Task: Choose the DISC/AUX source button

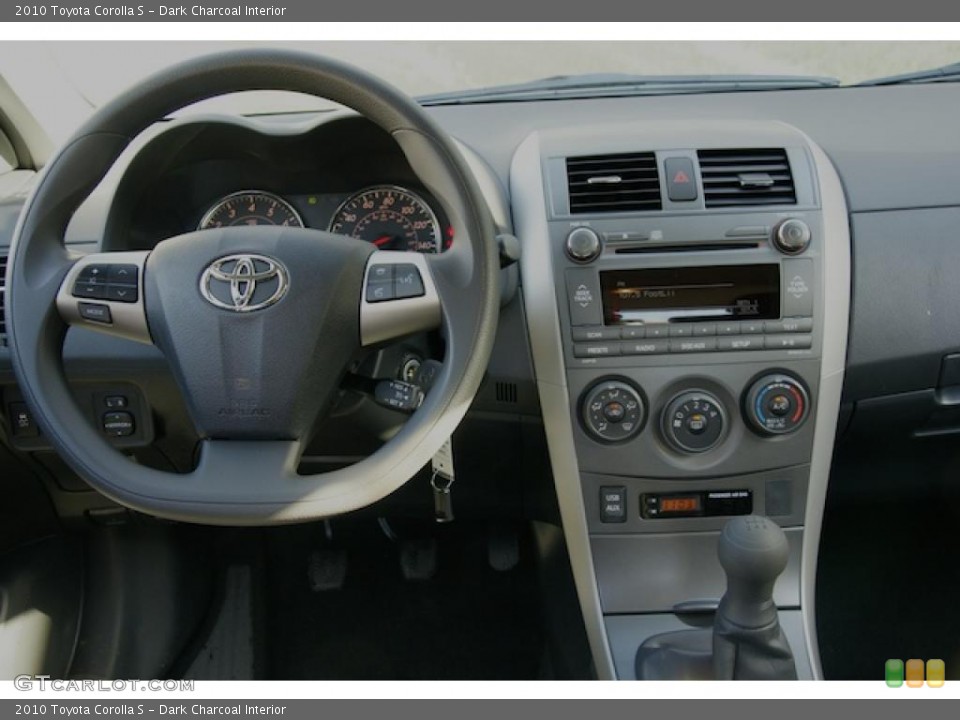Action: coord(692,345)
